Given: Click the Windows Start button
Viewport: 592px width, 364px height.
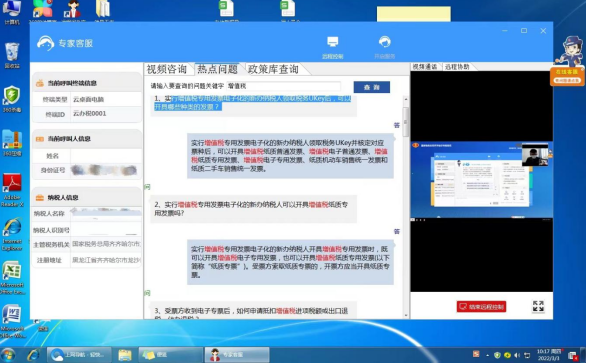Looking at the screenshot, I should [8, 355].
